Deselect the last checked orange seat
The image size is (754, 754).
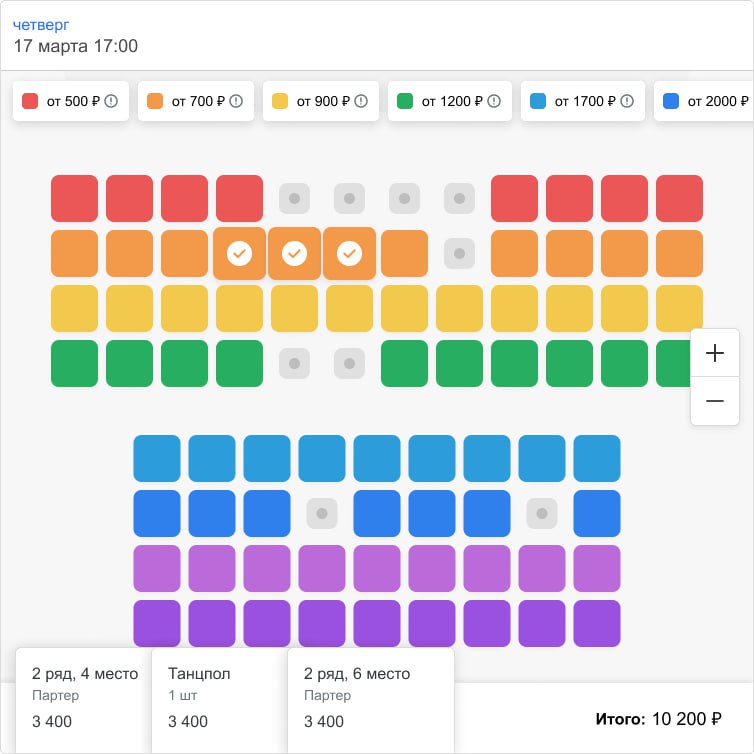(x=349, y=254)
